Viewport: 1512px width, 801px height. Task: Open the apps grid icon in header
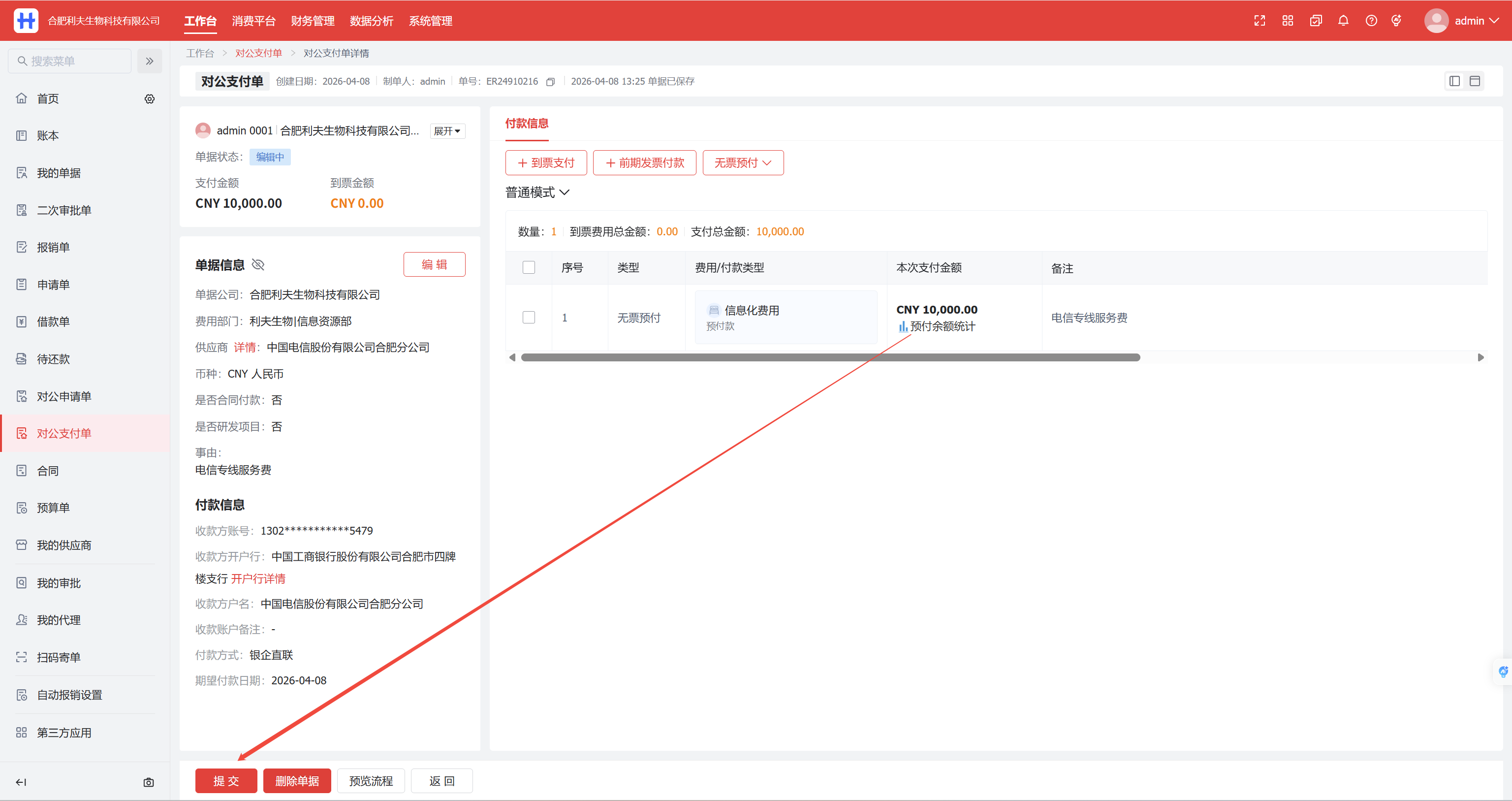click(x=1288, y=21)
